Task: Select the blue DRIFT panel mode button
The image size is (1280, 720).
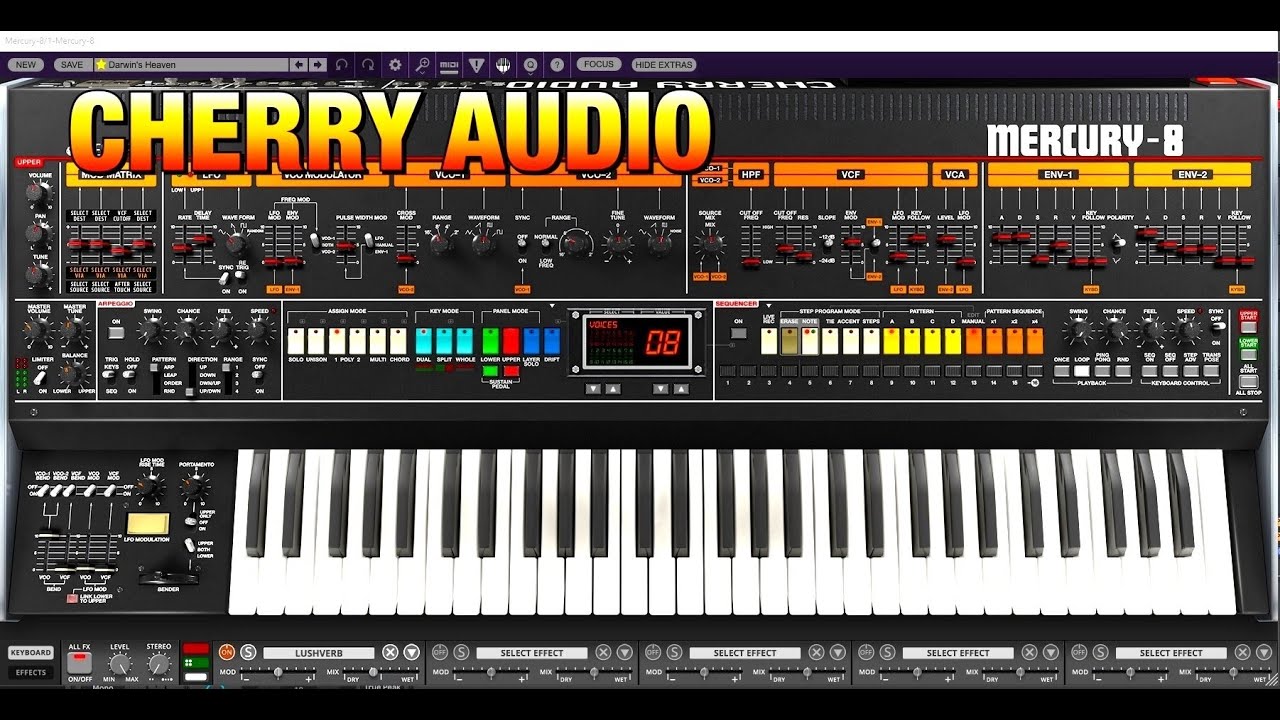Action: [552, 340]
